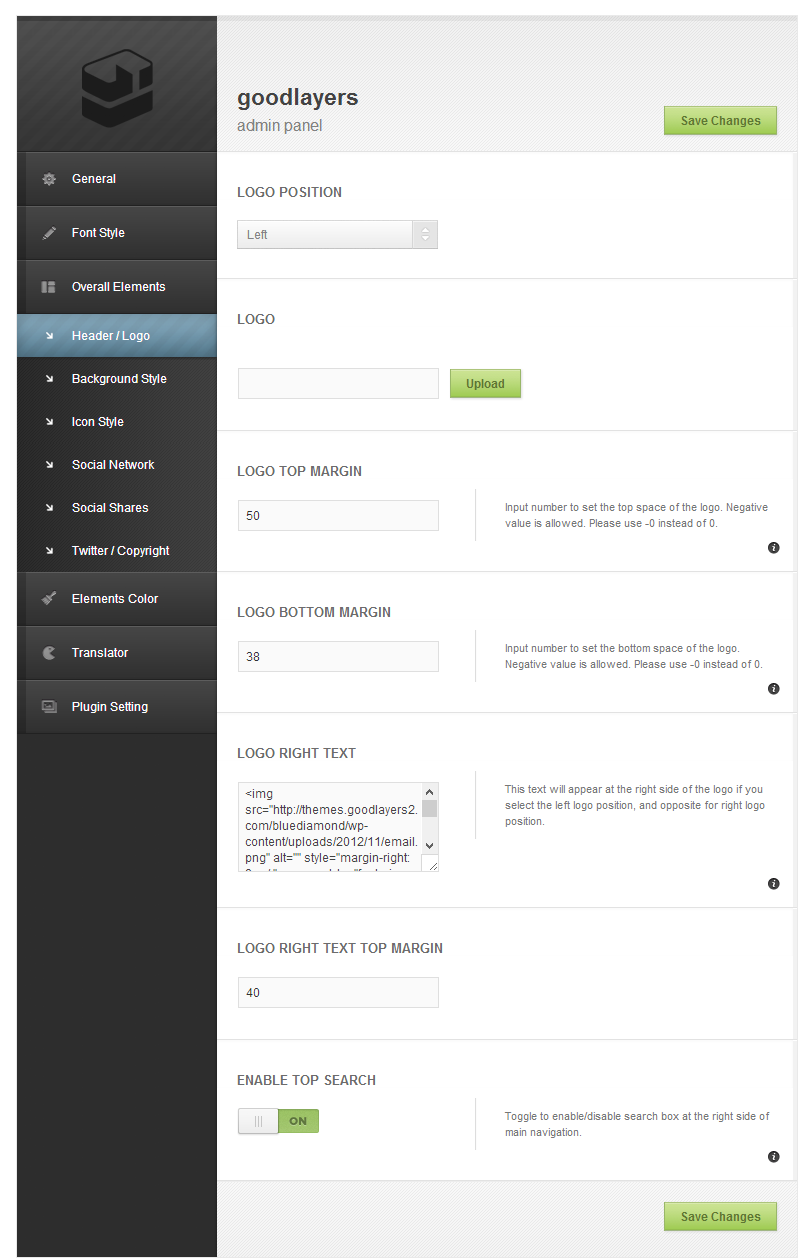Click the Translator icon in sidebar
This screenshot has width=809, height=1258.
[x=49, y=653]
